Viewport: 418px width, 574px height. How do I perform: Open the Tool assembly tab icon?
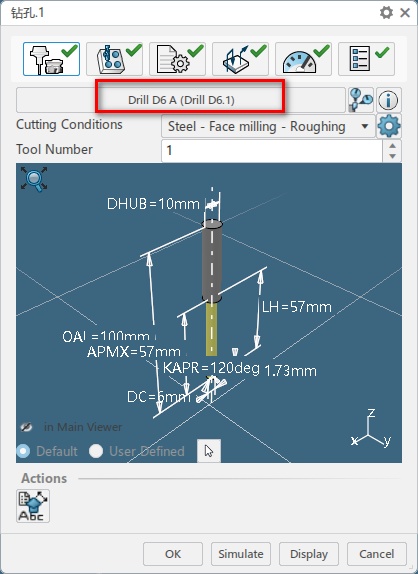(51, 59)
